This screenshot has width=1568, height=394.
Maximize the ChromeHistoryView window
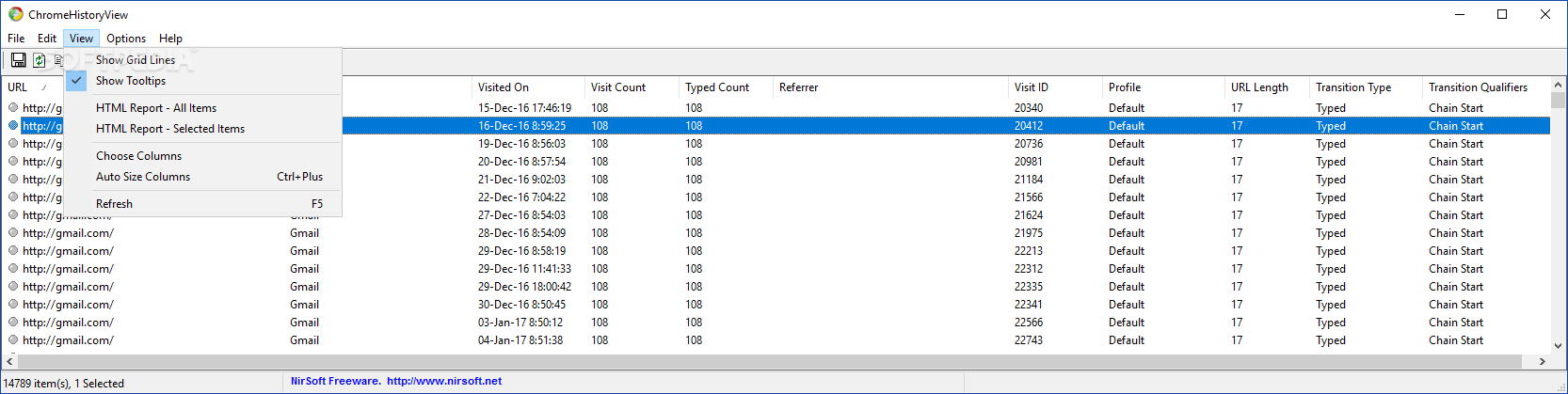coord(1502,14)
